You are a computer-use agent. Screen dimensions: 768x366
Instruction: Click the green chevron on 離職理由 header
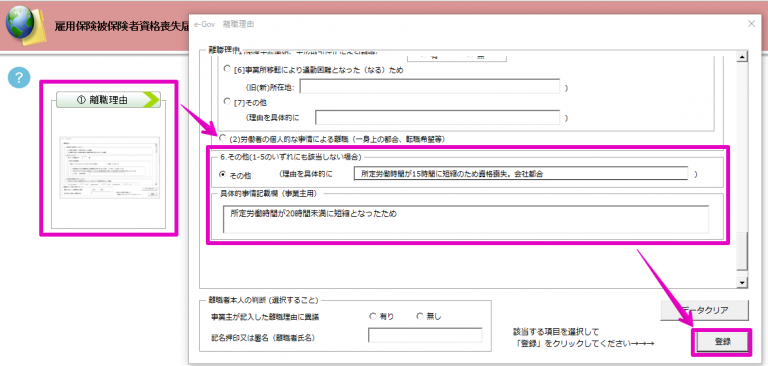click(x=151, y=99)
